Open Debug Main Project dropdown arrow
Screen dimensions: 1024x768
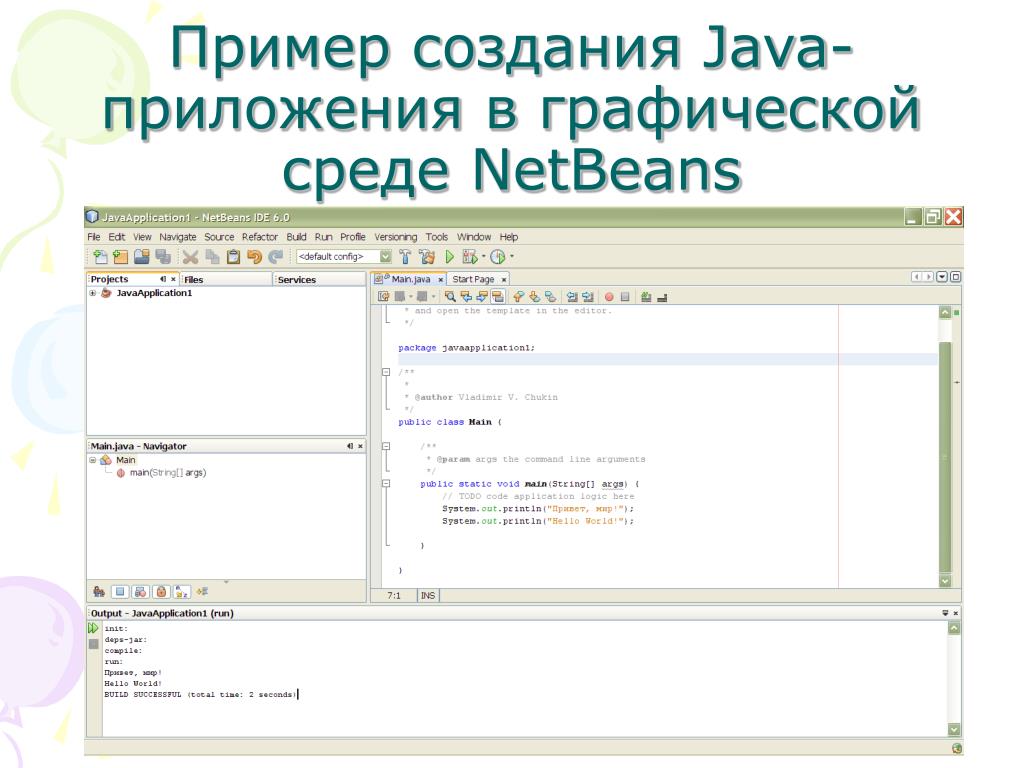pyautogui.click(x=483, y=257)
